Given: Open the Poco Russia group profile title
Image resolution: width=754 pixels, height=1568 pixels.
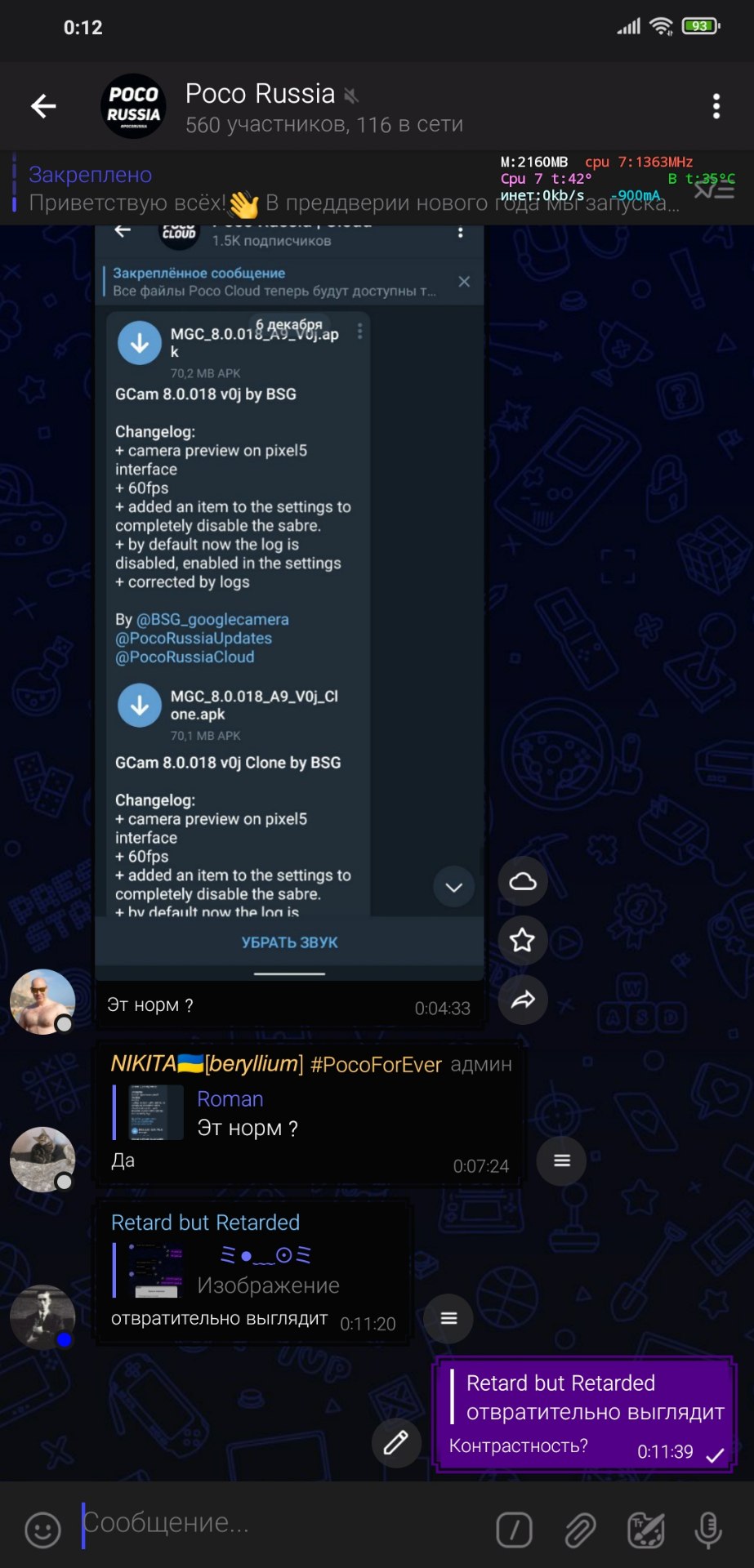Looking at the screenshot, I should [x=261, y=94].
